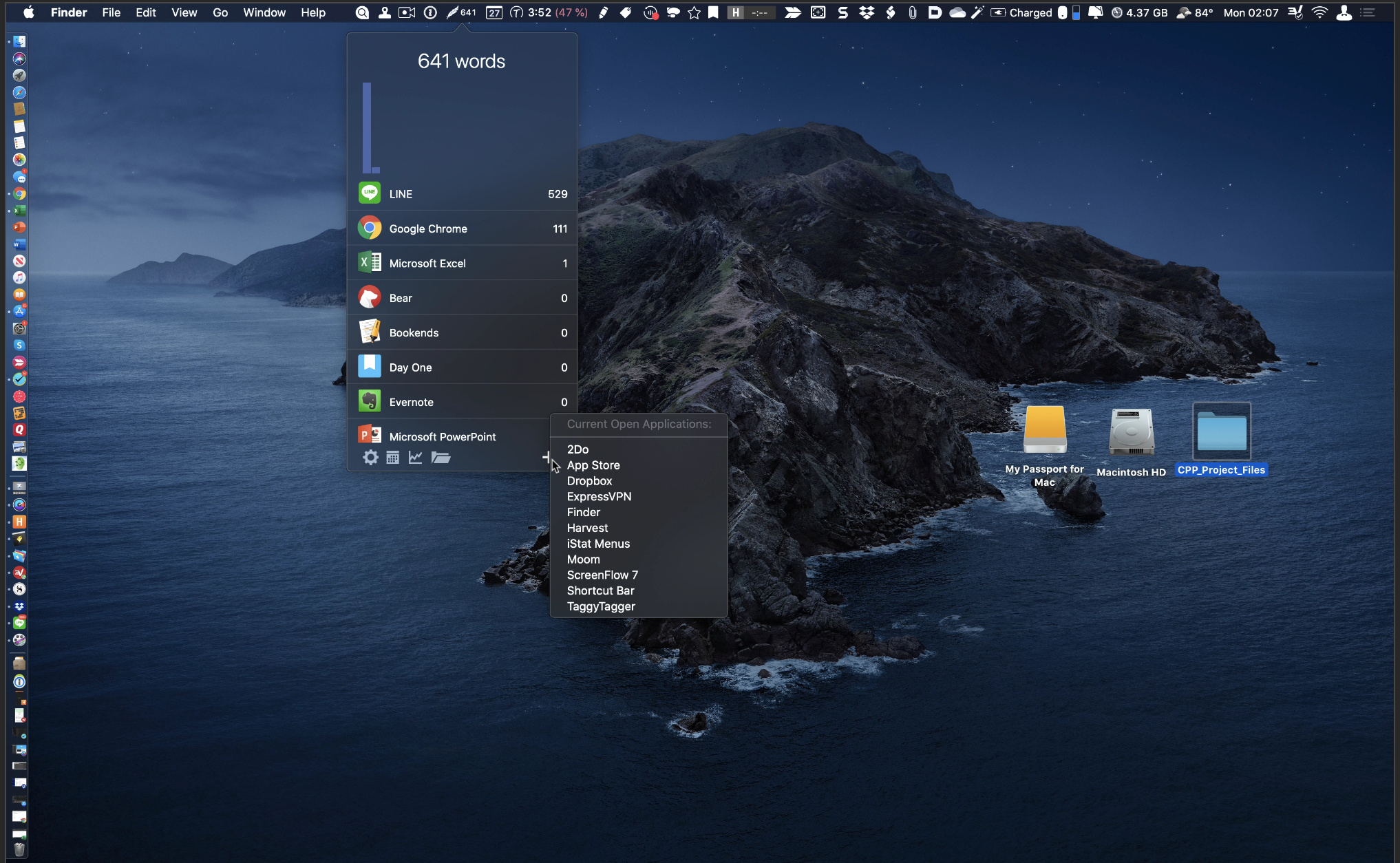This screenshot has width=1400, height=863.
Task: Click the Finder icon in the dock
Action: coord(19,42)
